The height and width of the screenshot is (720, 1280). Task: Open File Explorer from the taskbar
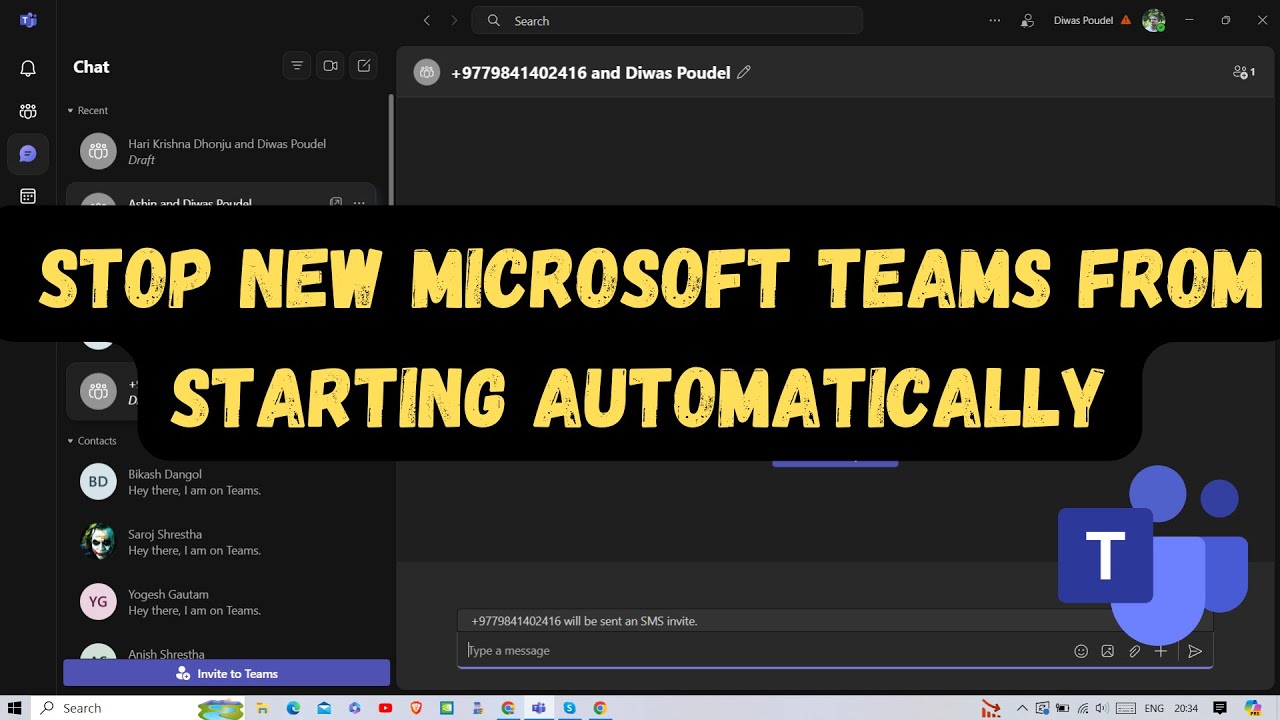click(263, 708)
